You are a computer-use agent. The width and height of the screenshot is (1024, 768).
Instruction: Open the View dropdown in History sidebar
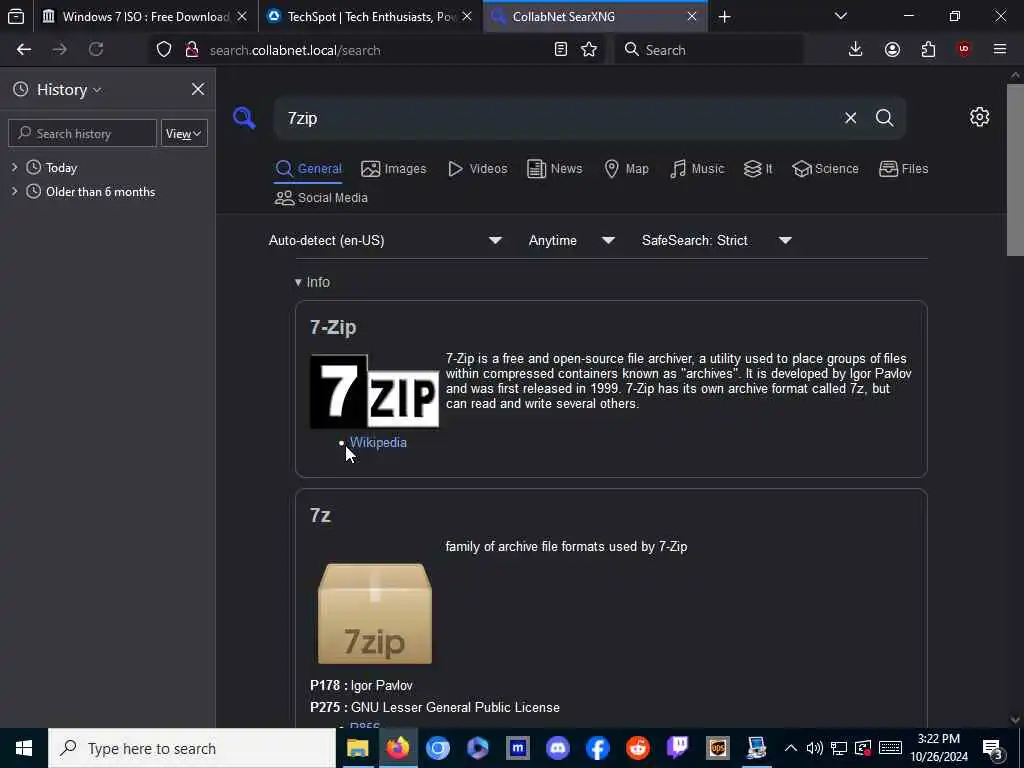click(x=184, y=133)
